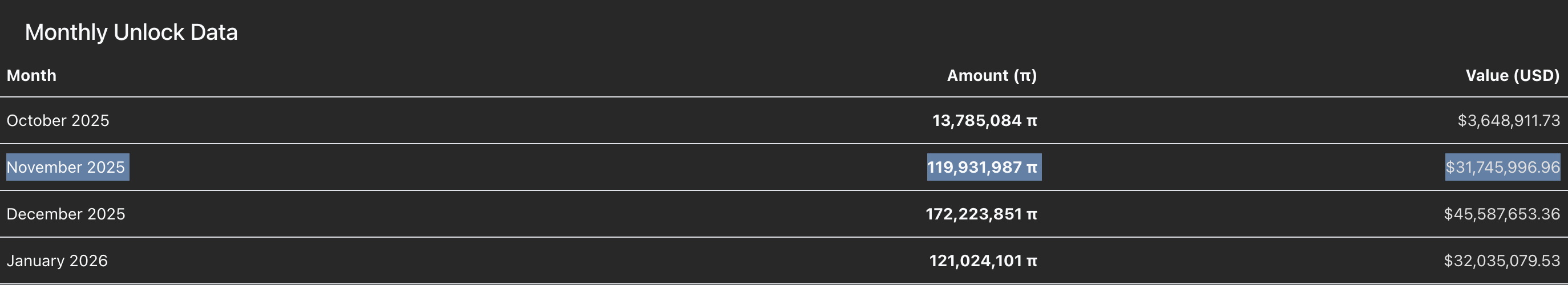The image size is (1568, 285).
Task: Click the highlighted $31,745,996.96 value
Action: coord(1502,167)
